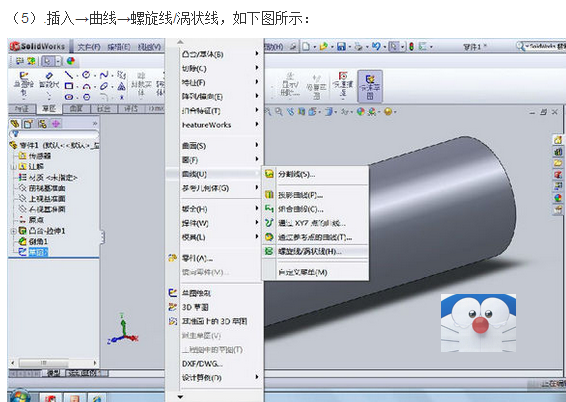The image size is (566, 402).
Task: Select the spline sketch tool icon
Action: (x=104, y=75)
